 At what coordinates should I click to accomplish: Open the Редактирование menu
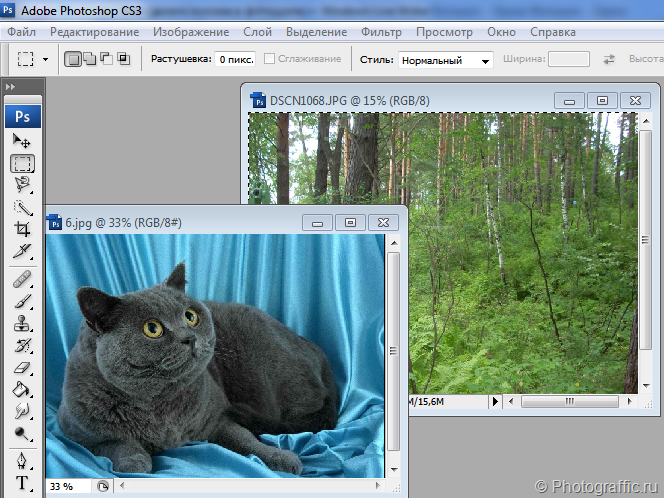tap(94, 32)
